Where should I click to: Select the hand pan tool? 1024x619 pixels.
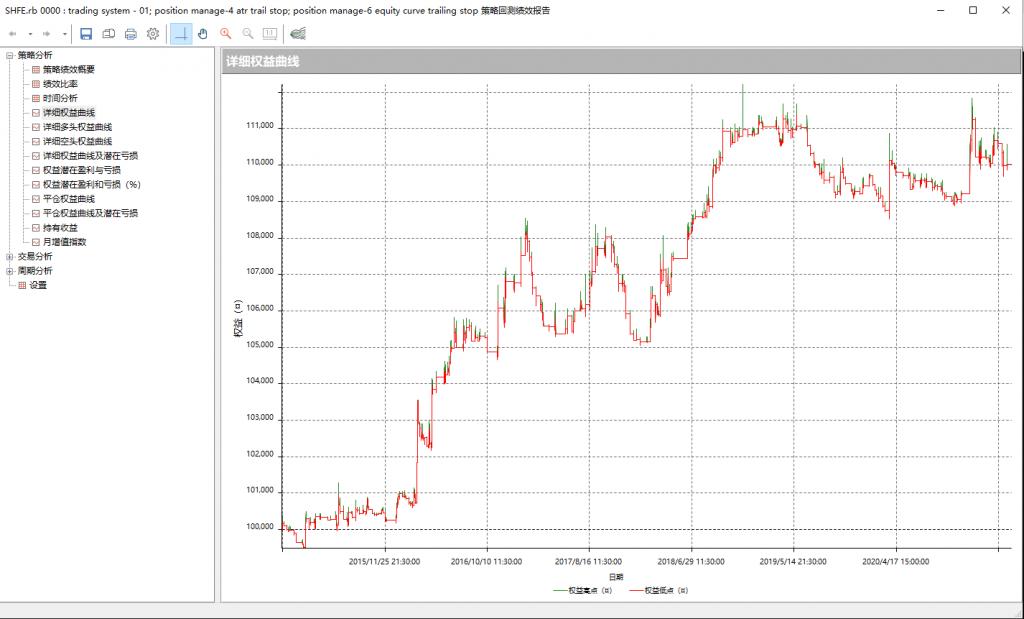coord(203,34)
